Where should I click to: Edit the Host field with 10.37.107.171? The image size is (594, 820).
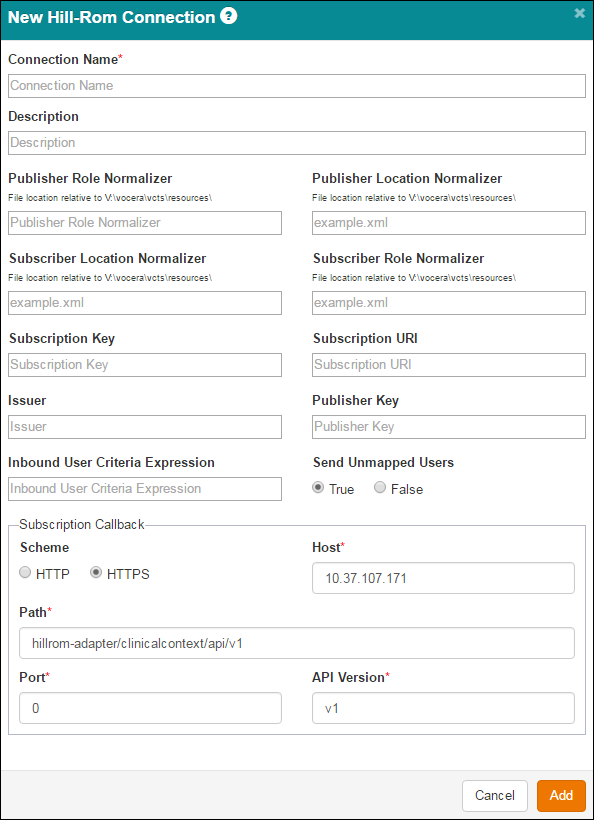pos(443,578)
